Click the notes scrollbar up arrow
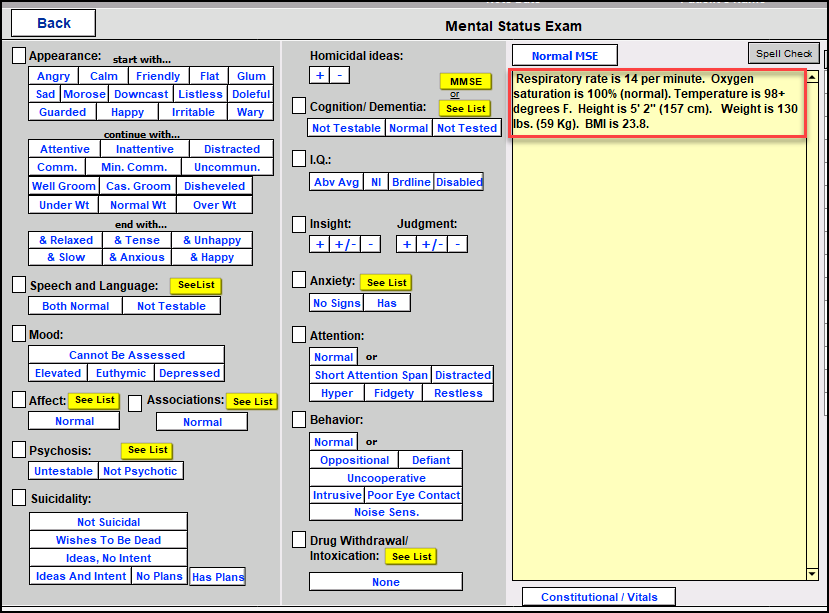This screenshot has width=829, height=613. (x=813, y=76)
